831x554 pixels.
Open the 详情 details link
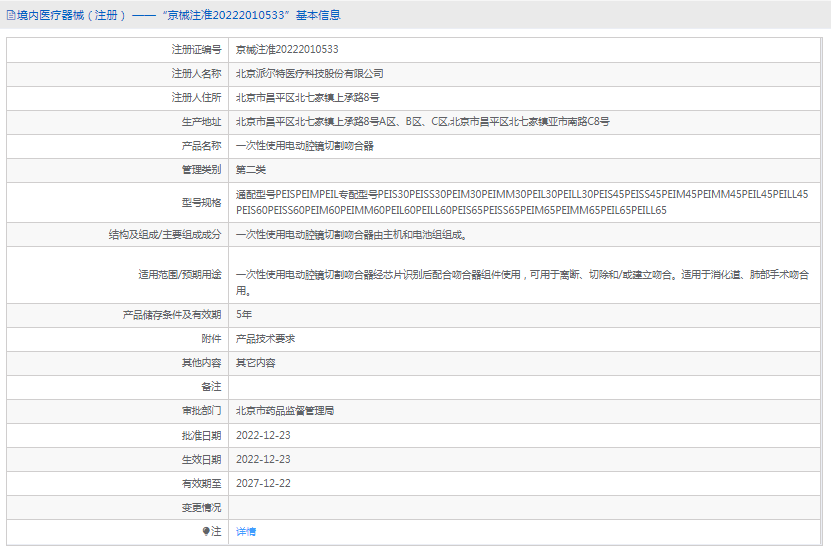coord(246,532)
